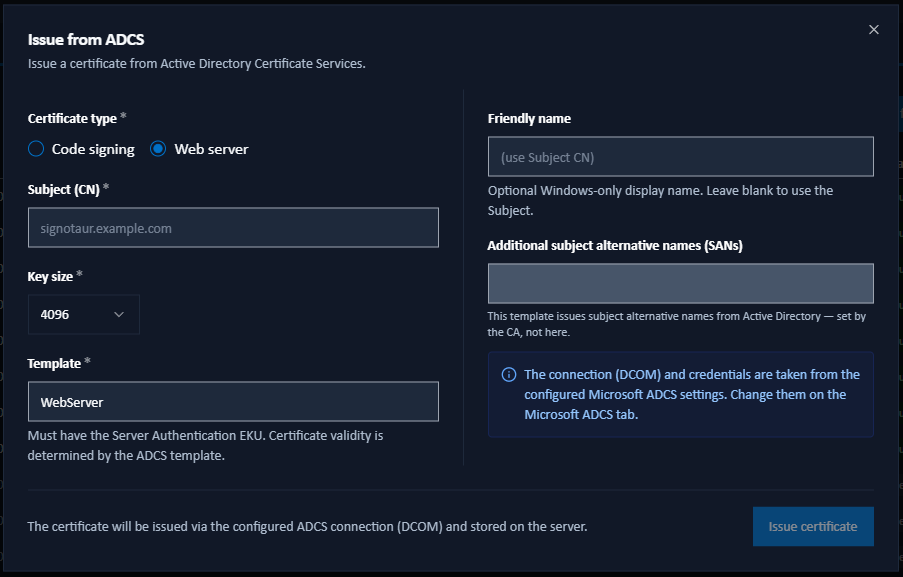Image resolution: width=903 pixels, height=577 pixels.
Task: Click the Certificate type label
Action: tap(72, 119)
